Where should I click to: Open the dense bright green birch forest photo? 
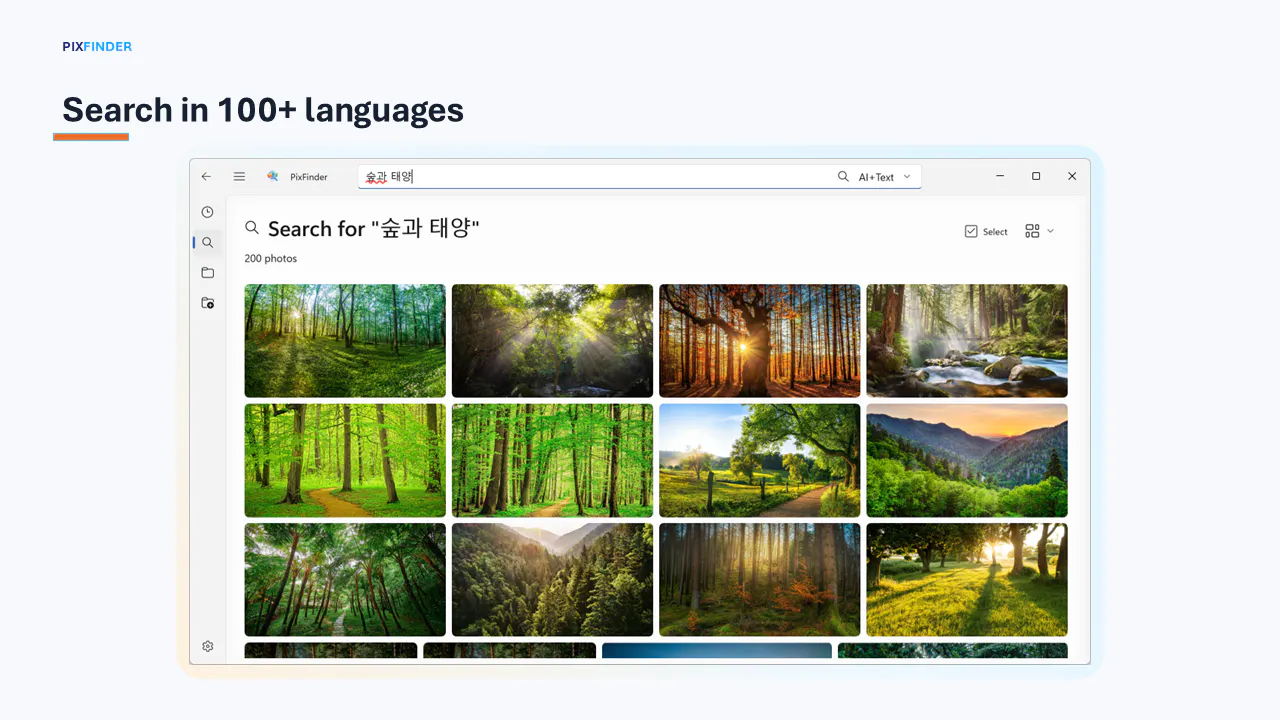point(552,460)
